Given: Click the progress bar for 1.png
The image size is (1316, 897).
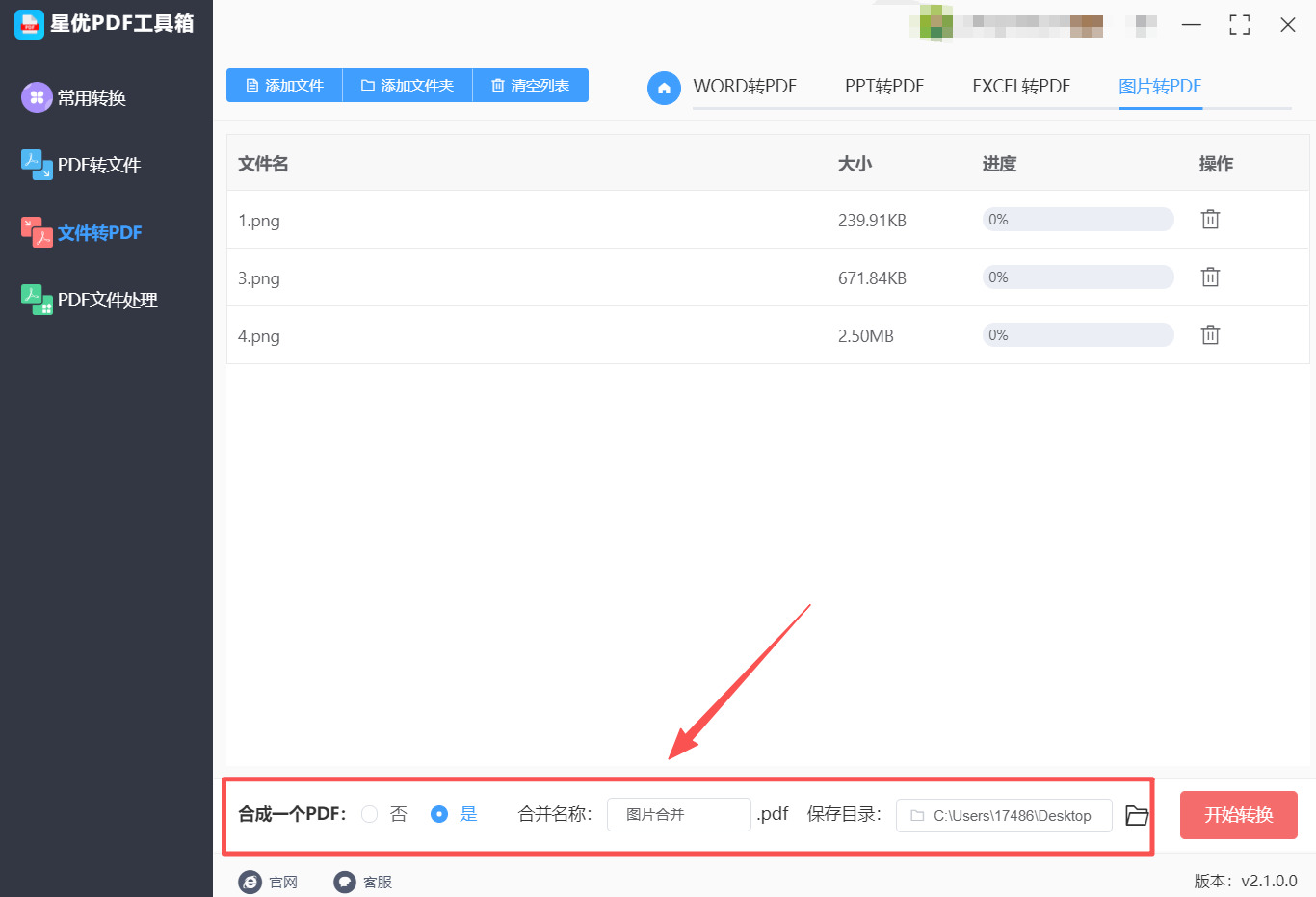Looking at the screenshot, I should tap(1078, 220).
